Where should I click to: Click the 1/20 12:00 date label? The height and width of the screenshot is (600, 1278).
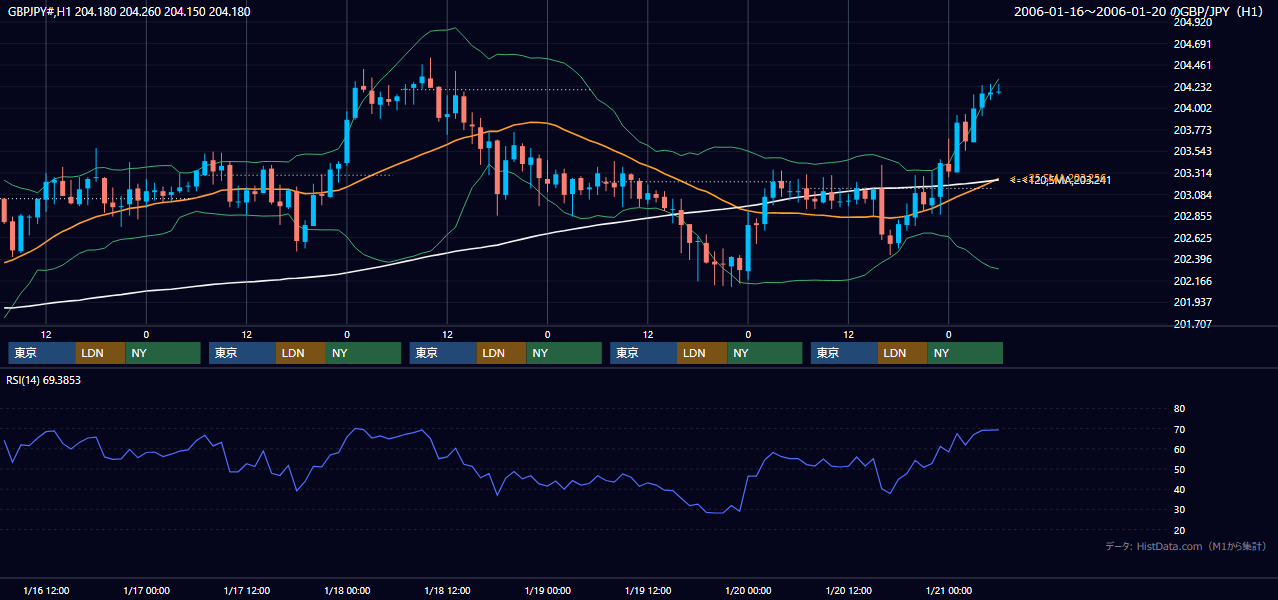[849, 591]
